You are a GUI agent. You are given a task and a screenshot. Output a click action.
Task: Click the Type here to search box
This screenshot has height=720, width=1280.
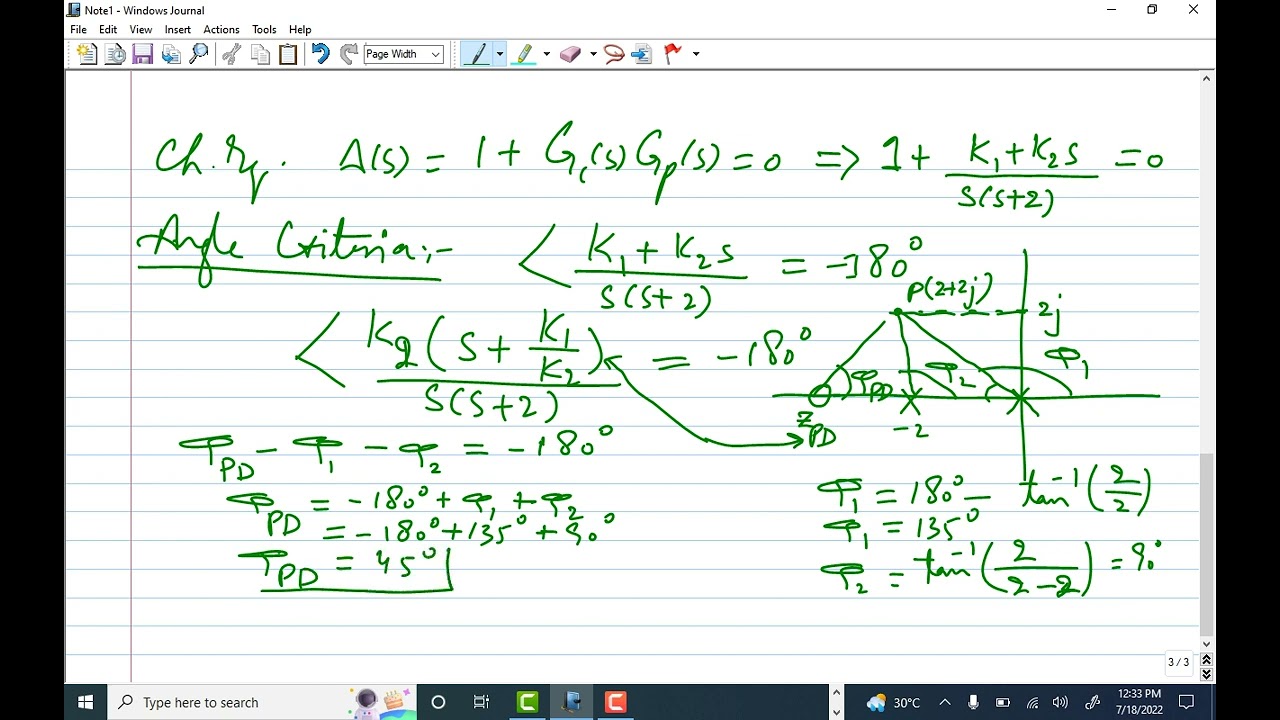(x=260, y=702)
